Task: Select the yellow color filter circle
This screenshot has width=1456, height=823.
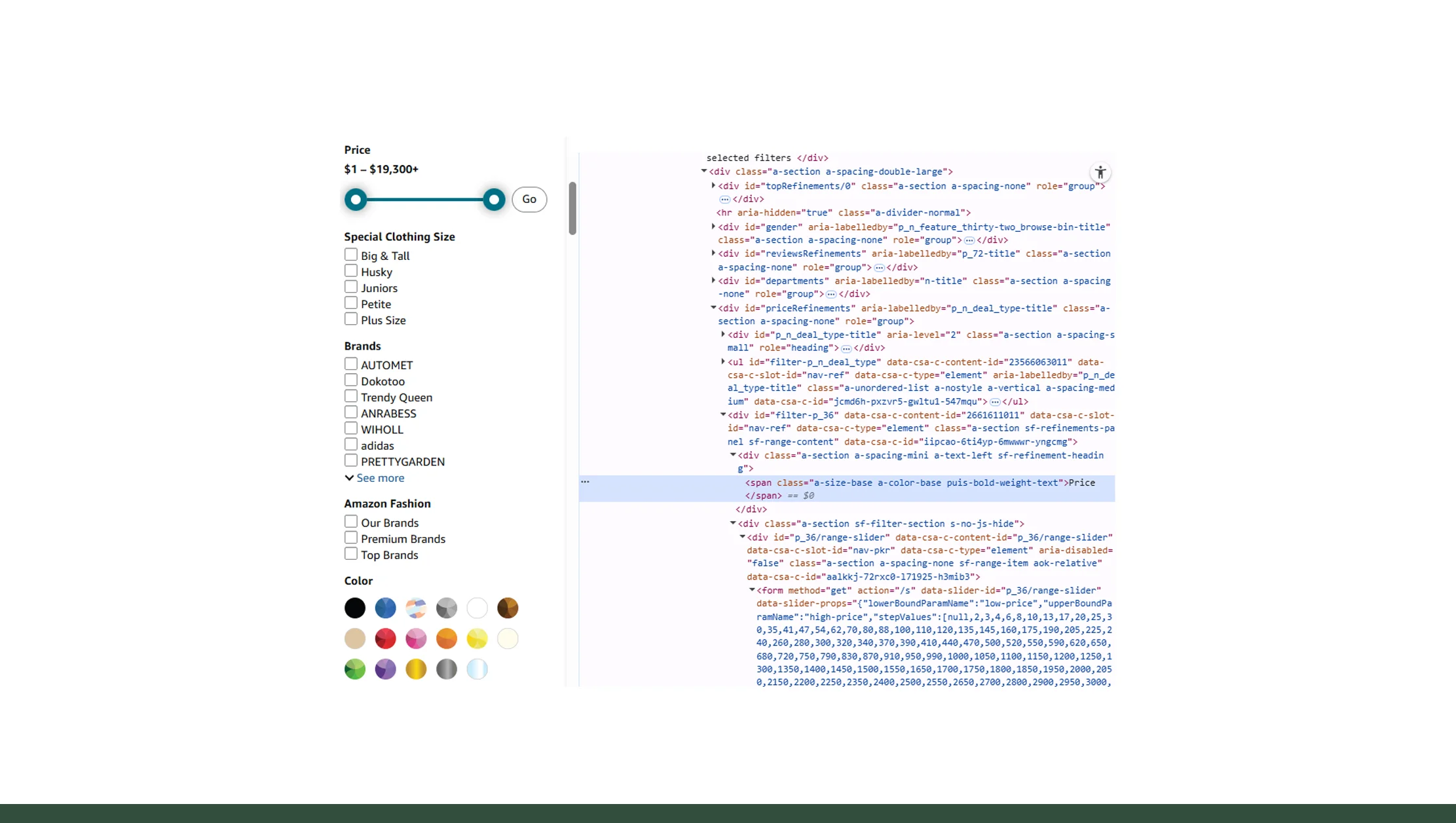Action: tap(477, 638)
